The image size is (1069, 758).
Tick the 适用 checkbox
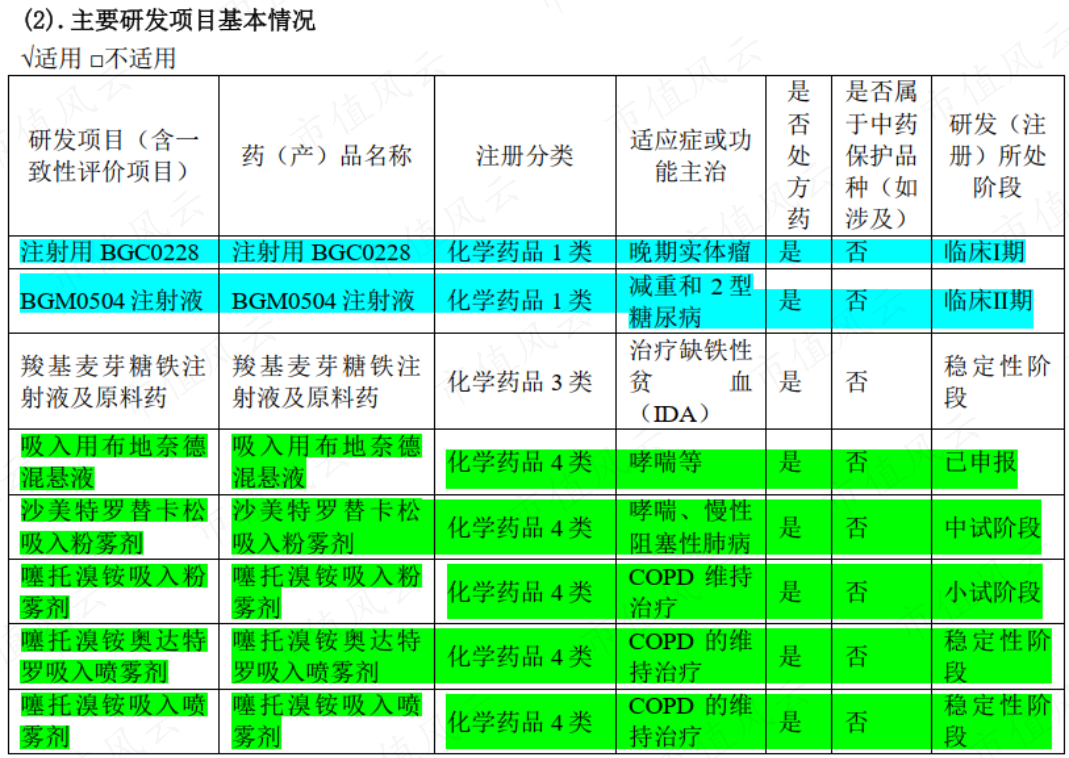point(27,59)
